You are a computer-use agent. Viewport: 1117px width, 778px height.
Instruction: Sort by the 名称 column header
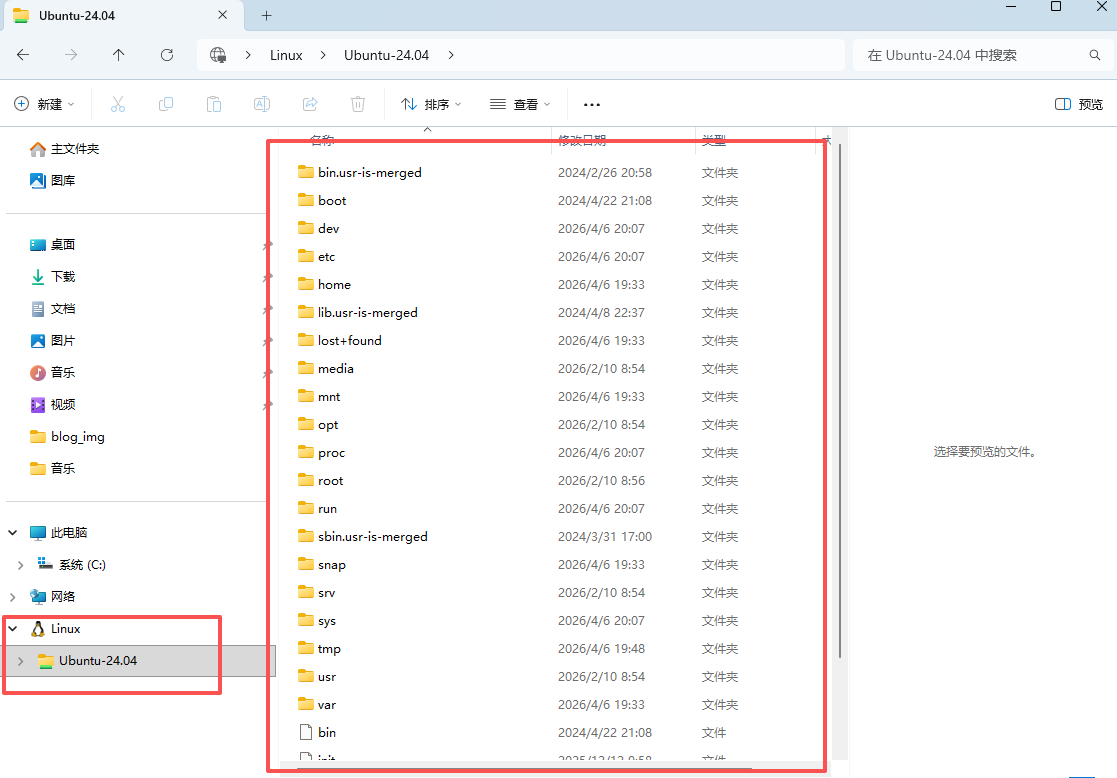322,140
